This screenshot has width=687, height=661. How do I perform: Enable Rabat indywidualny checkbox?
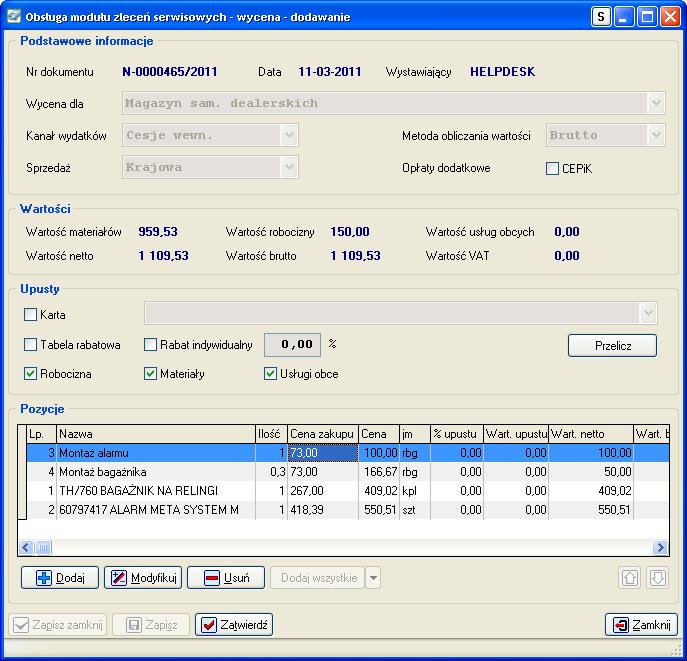[x=150, y=345]
